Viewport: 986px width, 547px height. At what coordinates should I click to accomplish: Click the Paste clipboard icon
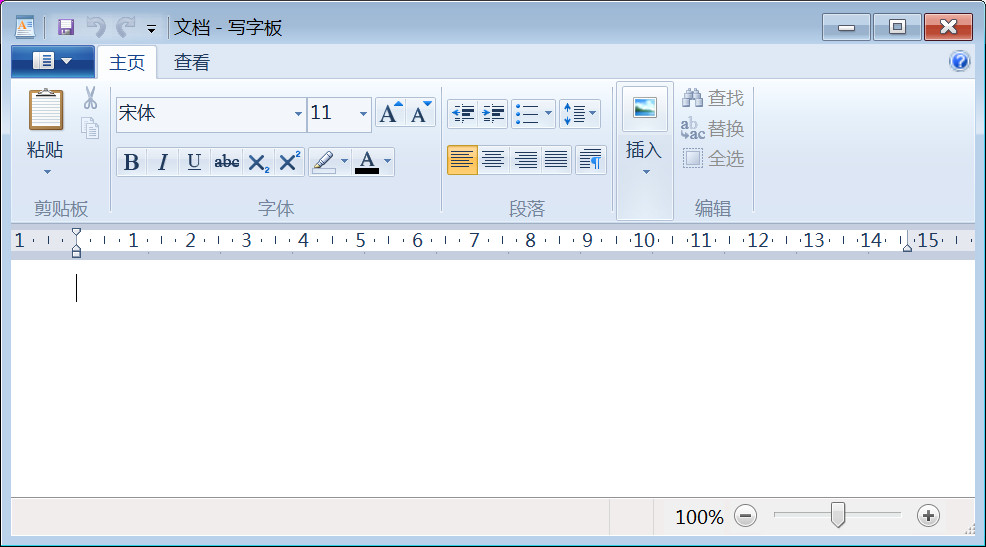point(45,109)
